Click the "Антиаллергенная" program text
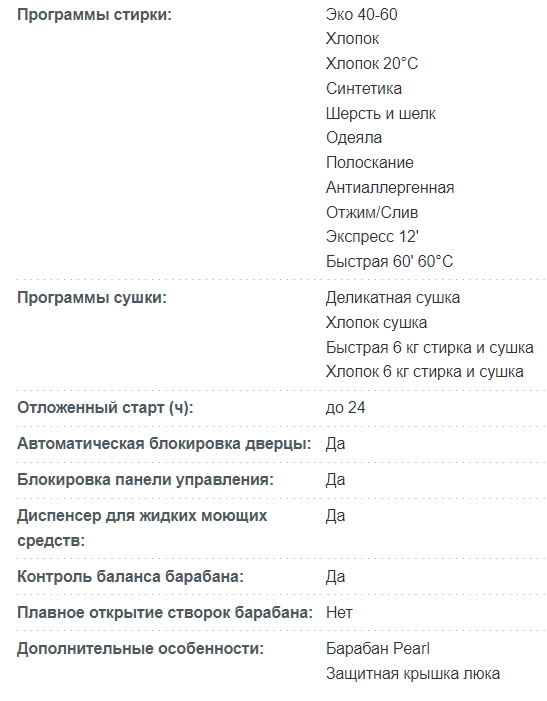 tap(390, 187)
